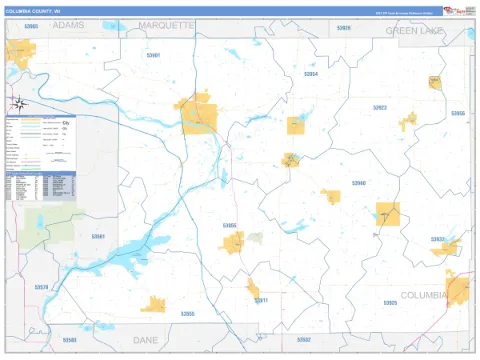480x360 pixels.
Task: Select ZIP code label 53911
Action: point(261,300)
